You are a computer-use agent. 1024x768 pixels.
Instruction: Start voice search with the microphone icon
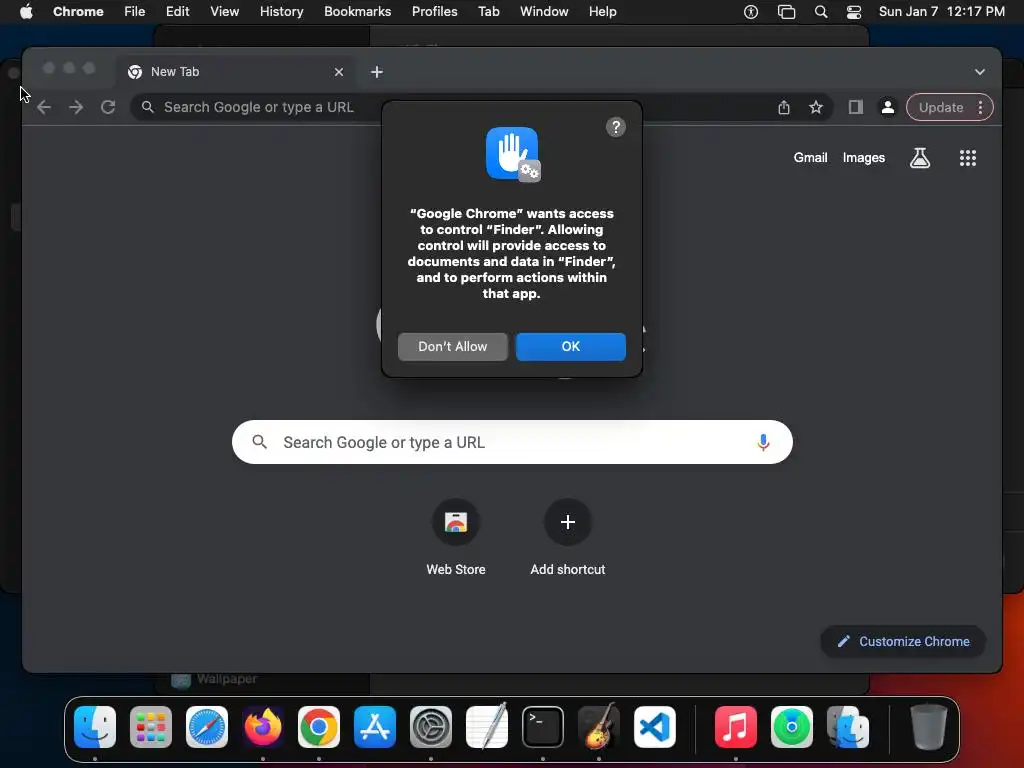coord(763,442)
